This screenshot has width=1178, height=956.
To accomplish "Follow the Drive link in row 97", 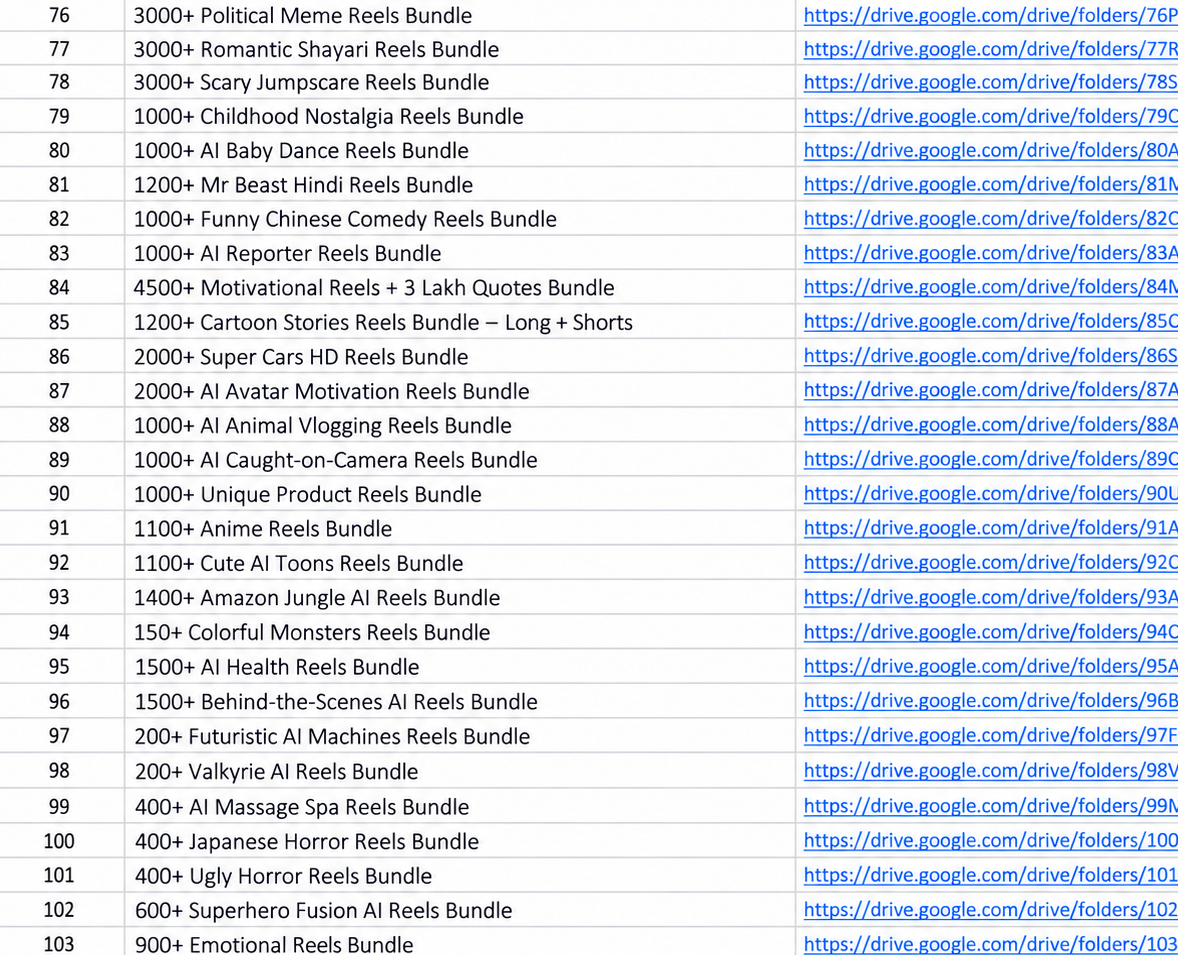I will [990, 736].
